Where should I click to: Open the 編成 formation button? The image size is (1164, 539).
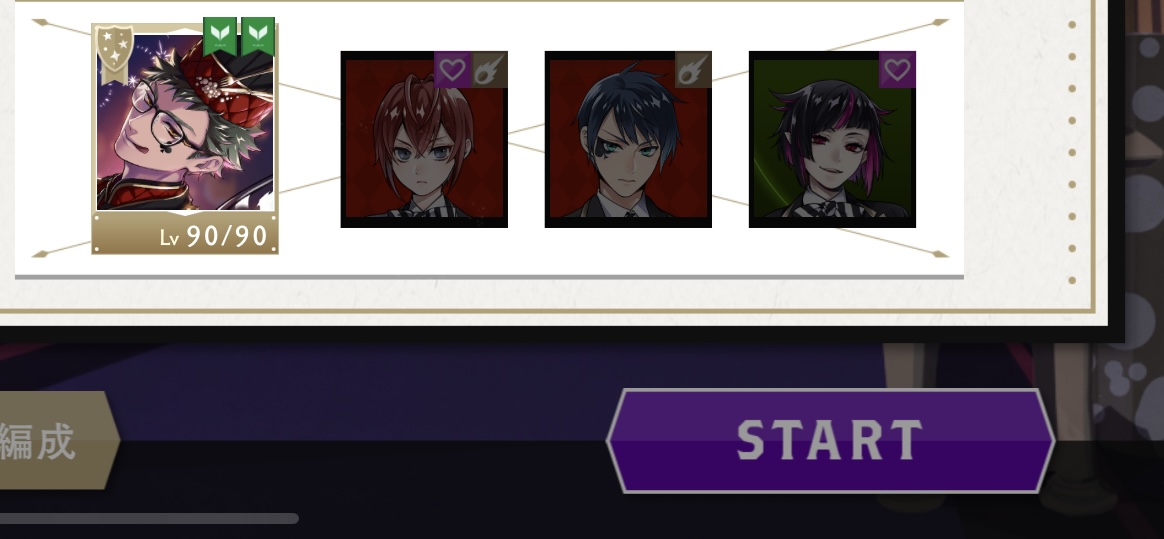(x=56, y=440)
